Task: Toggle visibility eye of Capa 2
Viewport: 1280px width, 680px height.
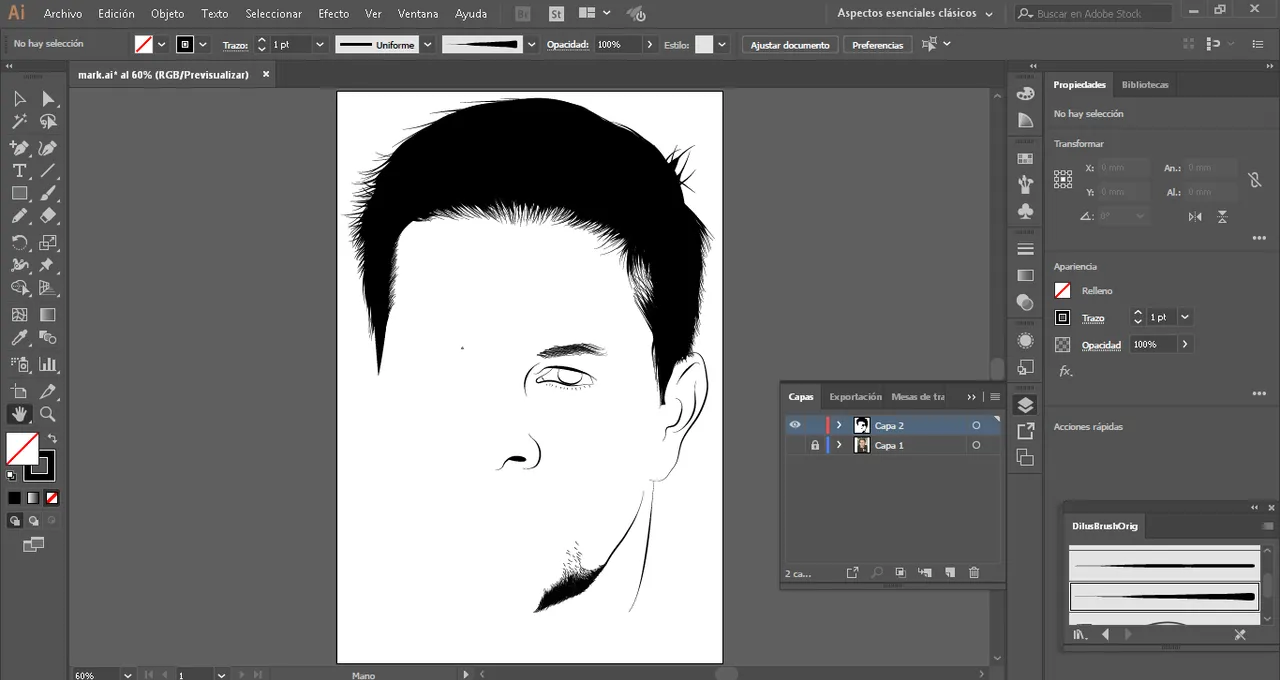Action: (795, 425)
